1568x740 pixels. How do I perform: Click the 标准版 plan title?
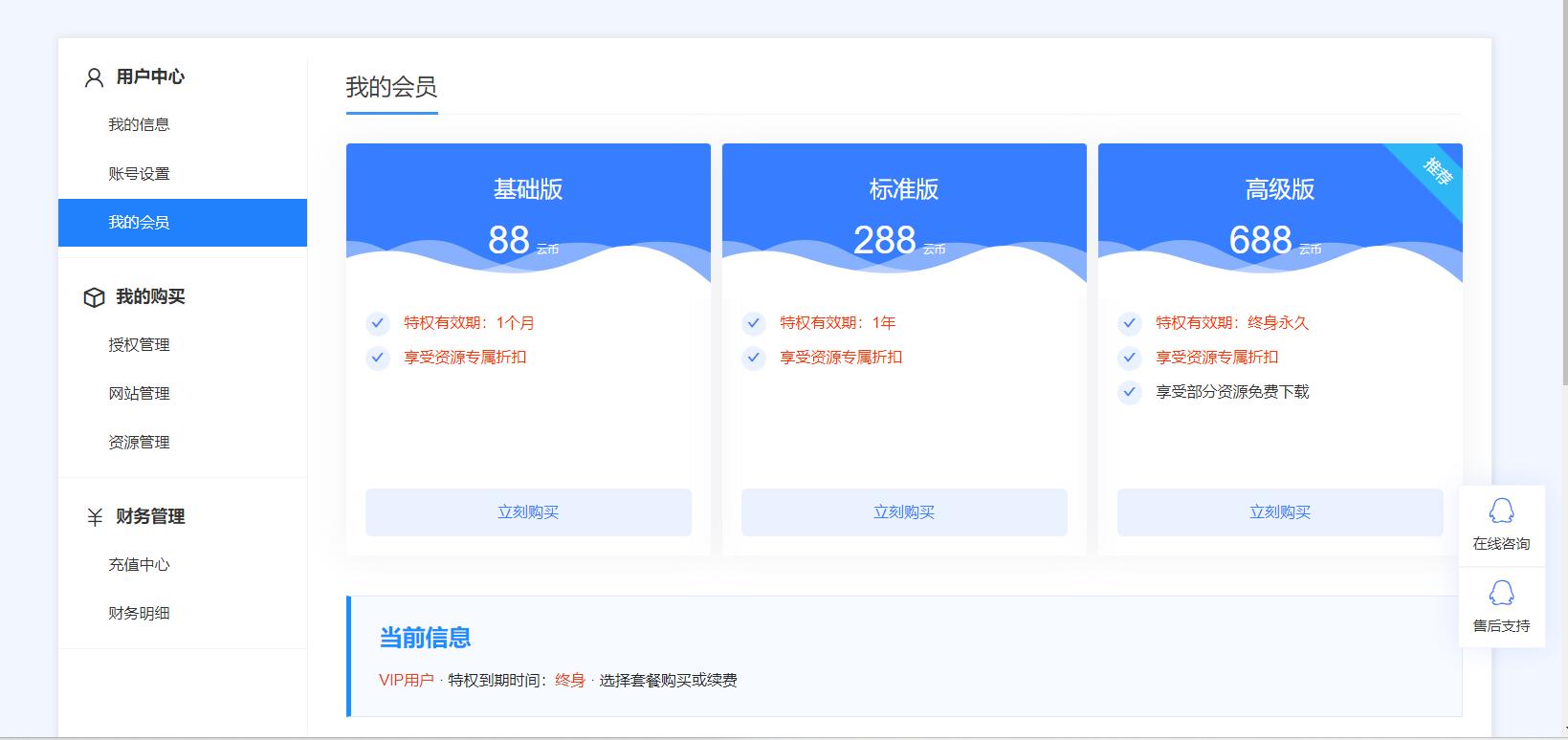[x=904, y=189]
